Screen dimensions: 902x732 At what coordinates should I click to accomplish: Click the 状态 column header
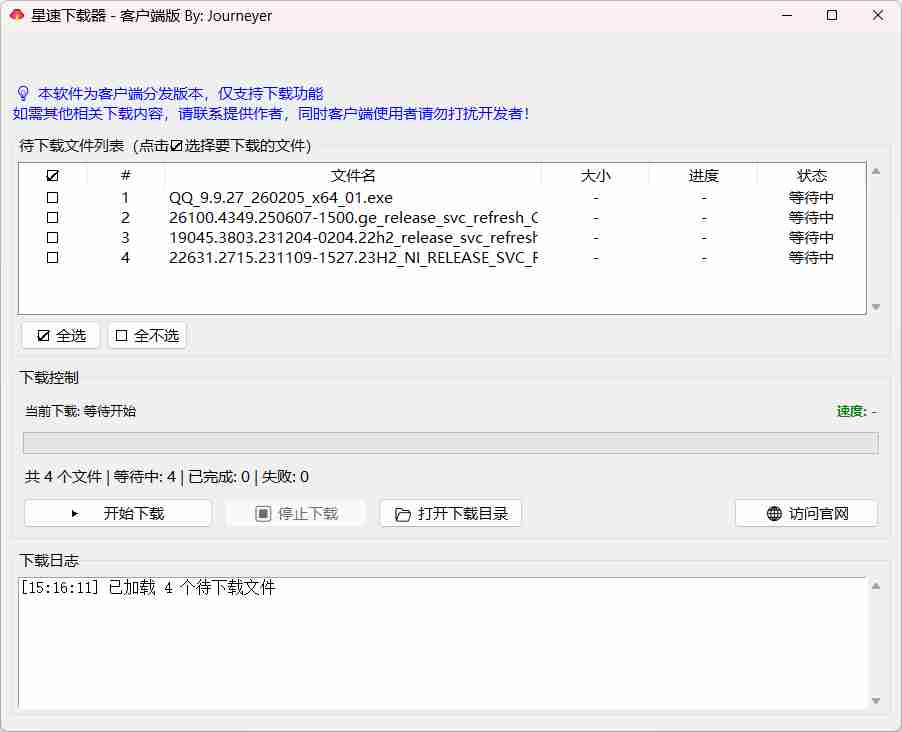[x=811, y=176]
